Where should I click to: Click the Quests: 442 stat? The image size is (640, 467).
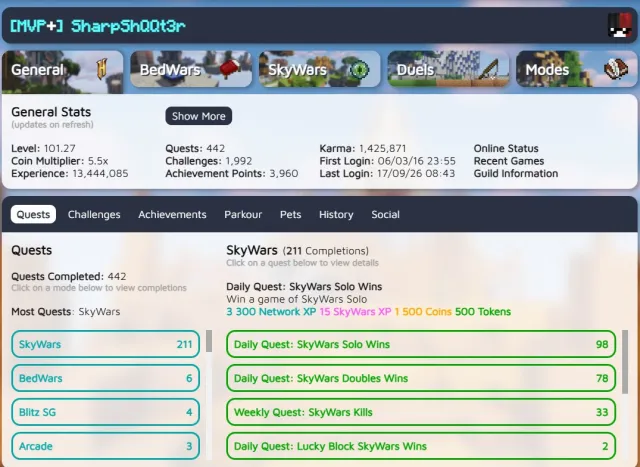pos(195,148)
